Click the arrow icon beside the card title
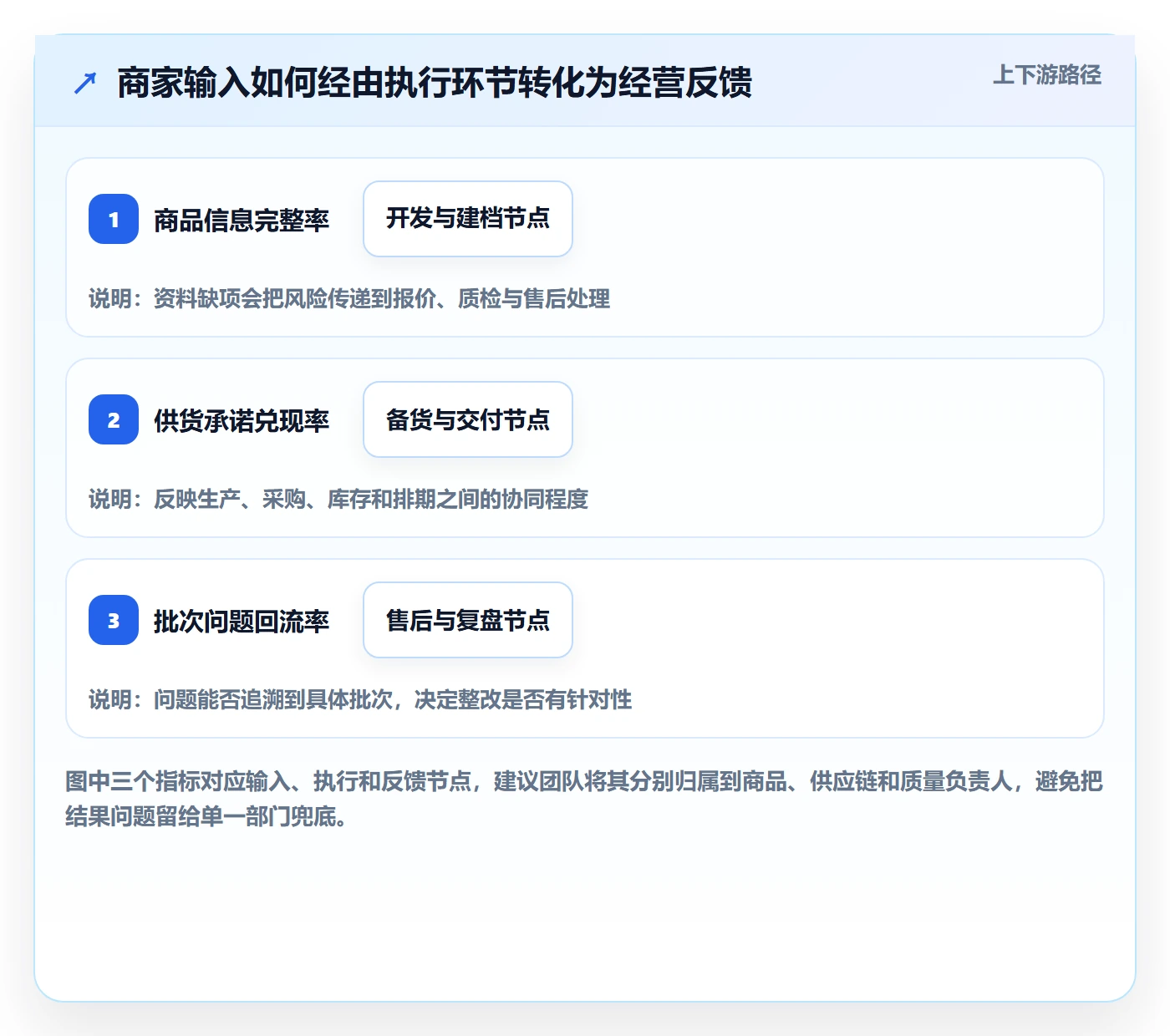This screenshot has width=1170, height=1036. 85,83
